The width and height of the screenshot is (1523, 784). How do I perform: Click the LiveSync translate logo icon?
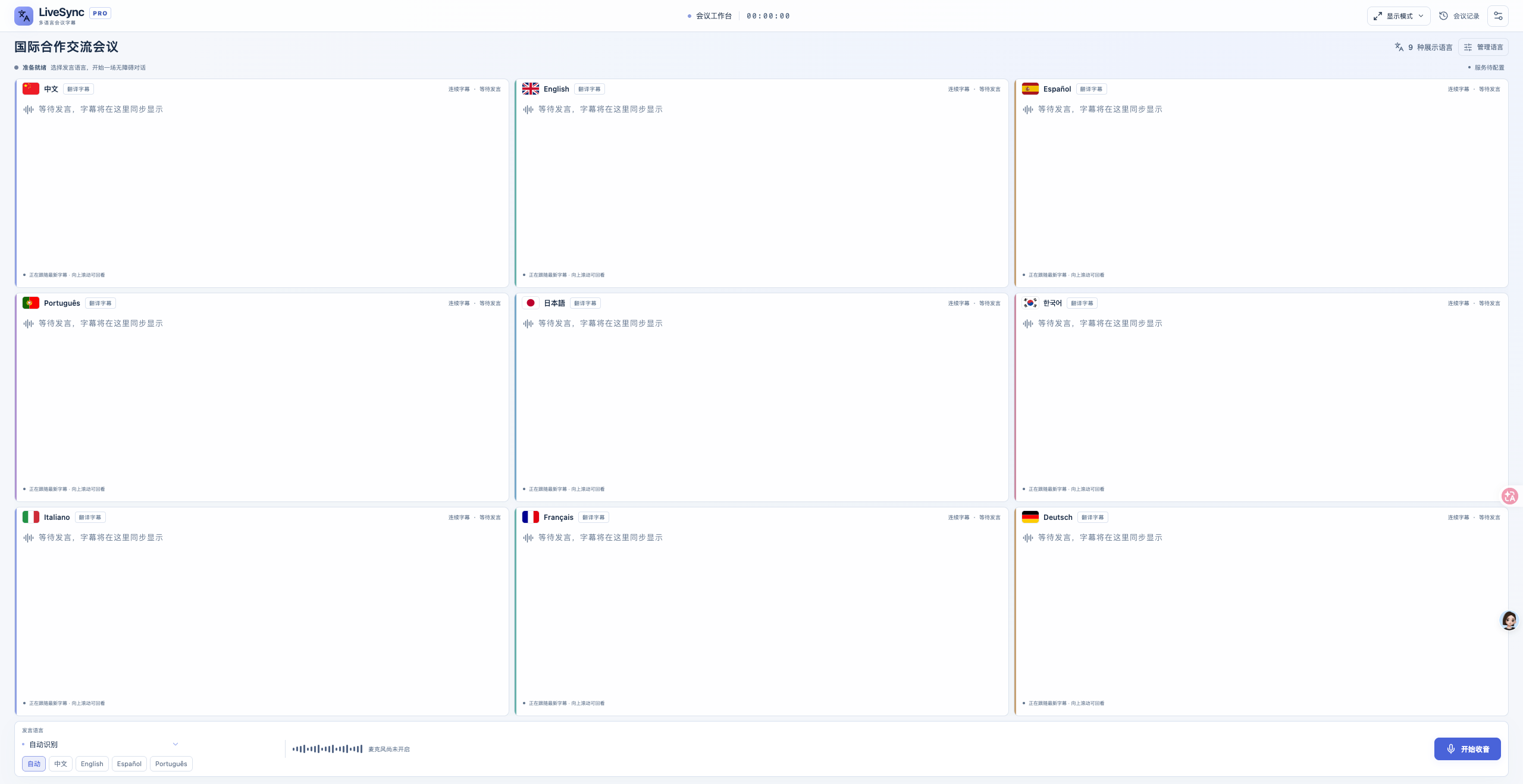(24, 16)
